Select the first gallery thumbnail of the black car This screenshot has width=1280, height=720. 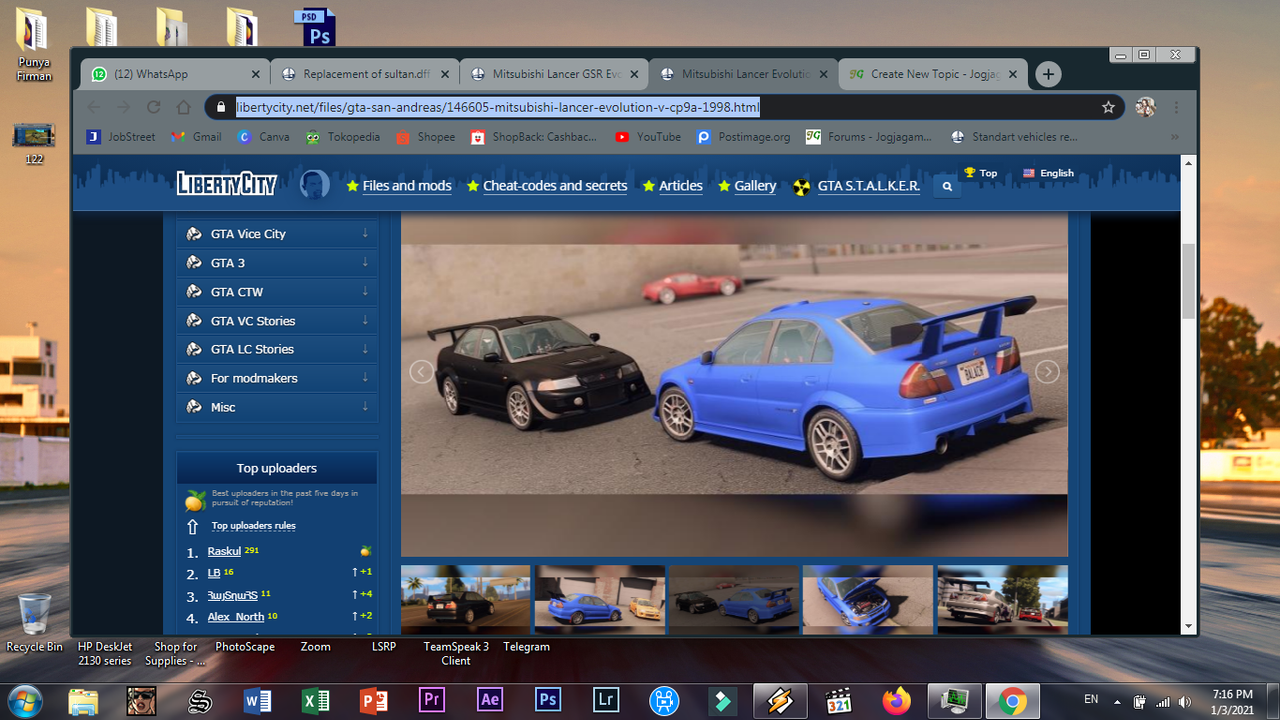465,599
